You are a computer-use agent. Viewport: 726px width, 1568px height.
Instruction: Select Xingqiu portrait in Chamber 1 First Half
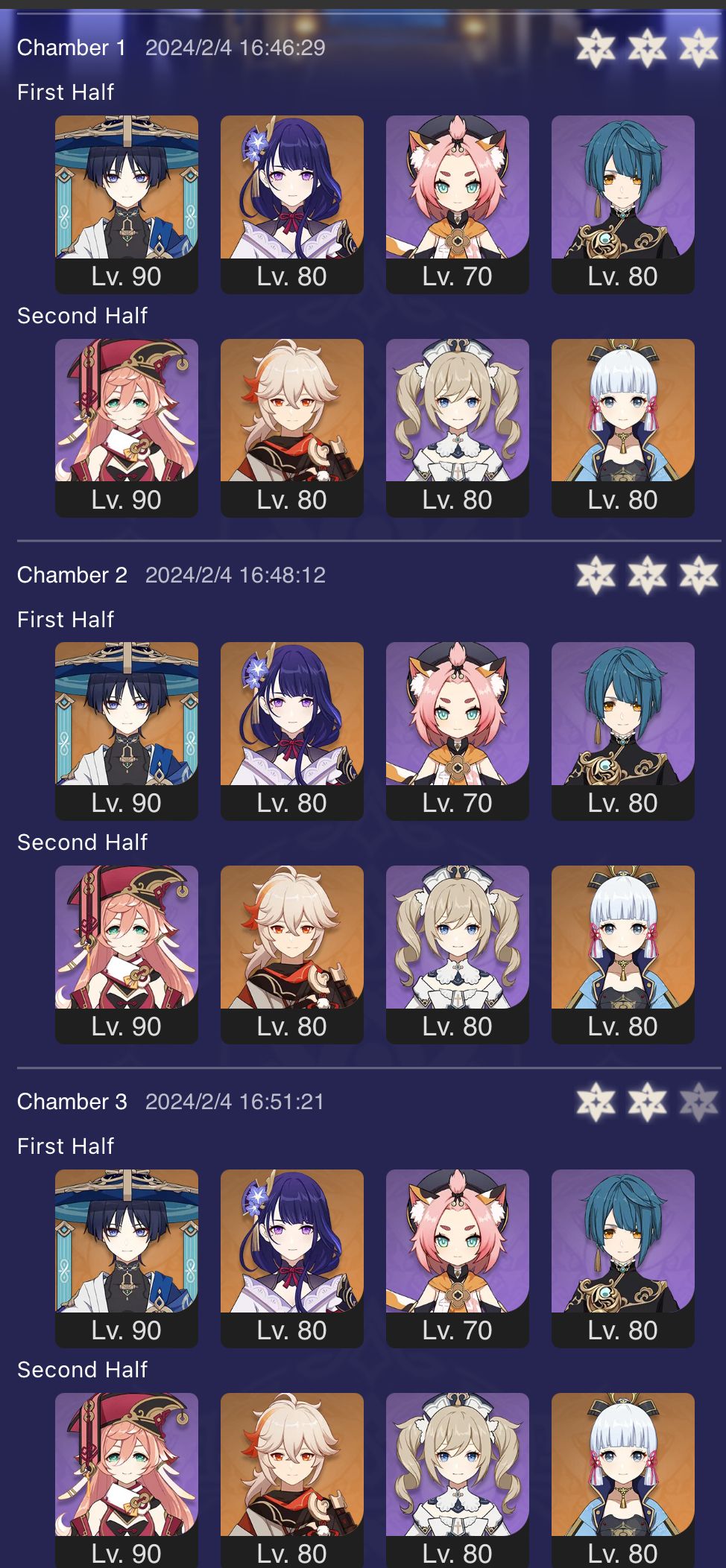click(x=623, y=204)
